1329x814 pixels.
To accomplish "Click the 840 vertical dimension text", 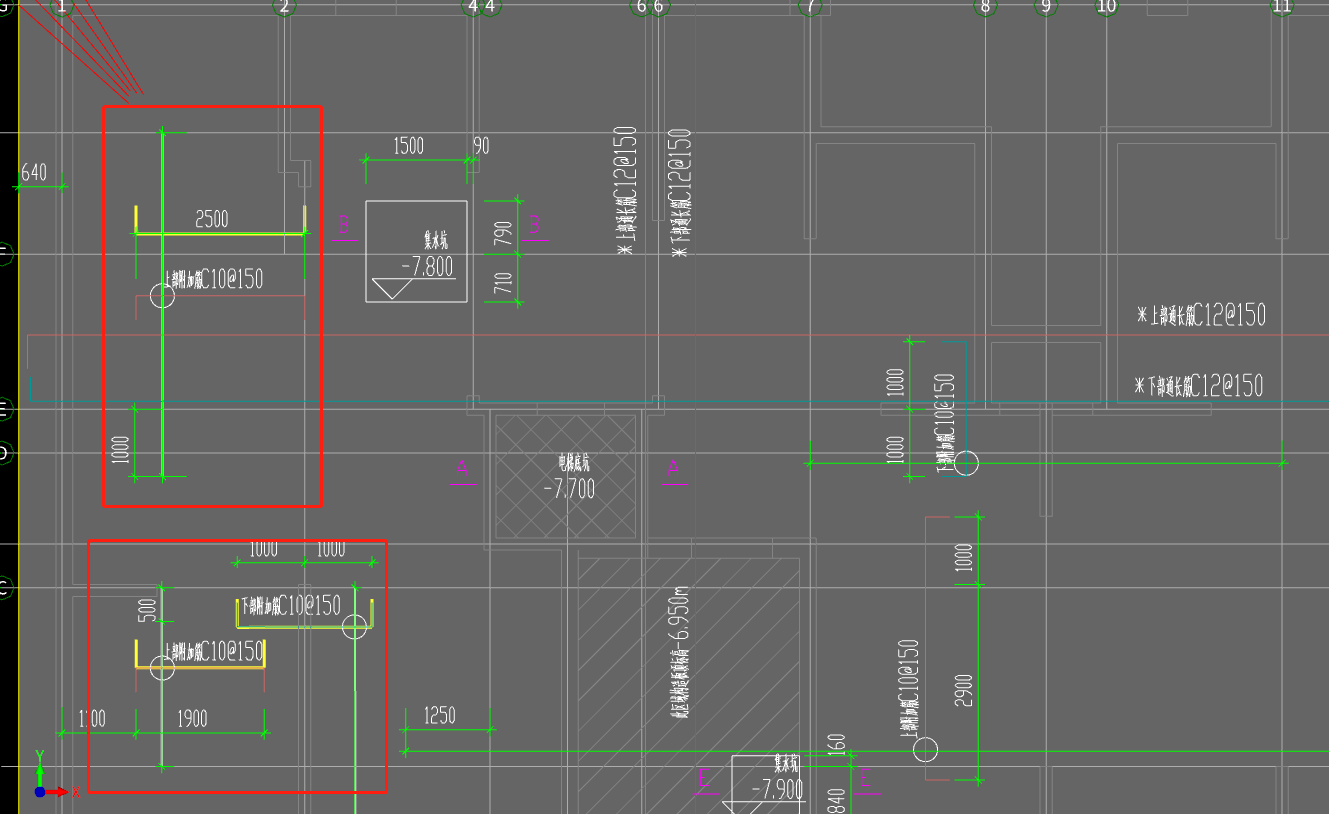I will coord(838,800).
